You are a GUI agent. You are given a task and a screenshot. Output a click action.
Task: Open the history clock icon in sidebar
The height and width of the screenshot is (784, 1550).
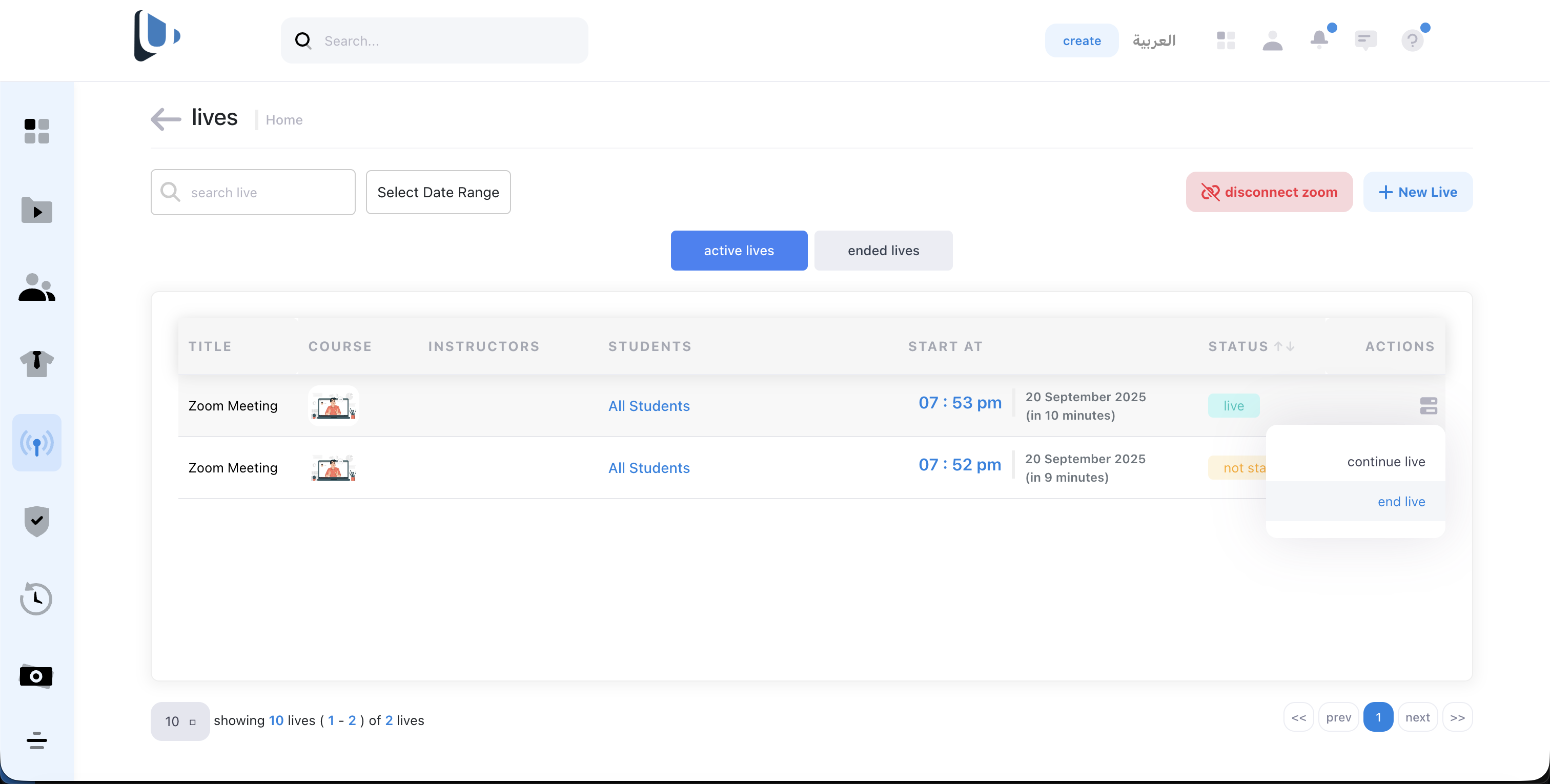[36, 599]
